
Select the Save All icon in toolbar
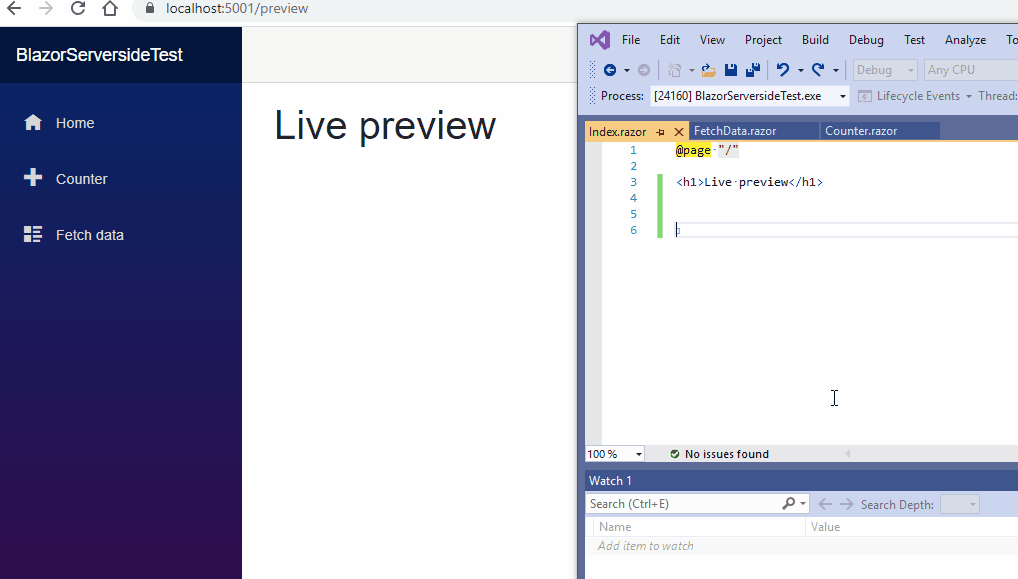751,69
